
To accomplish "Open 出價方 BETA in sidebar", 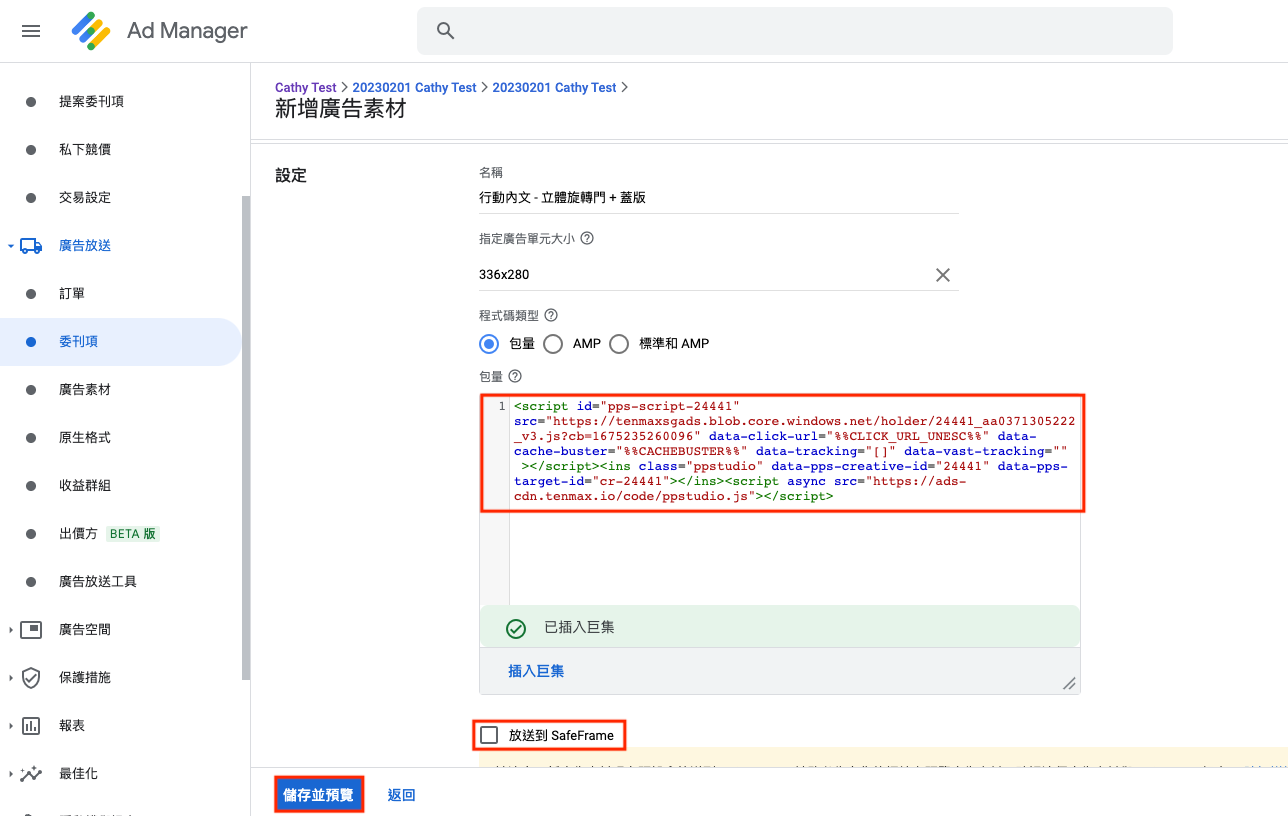I will click(109, 533).
